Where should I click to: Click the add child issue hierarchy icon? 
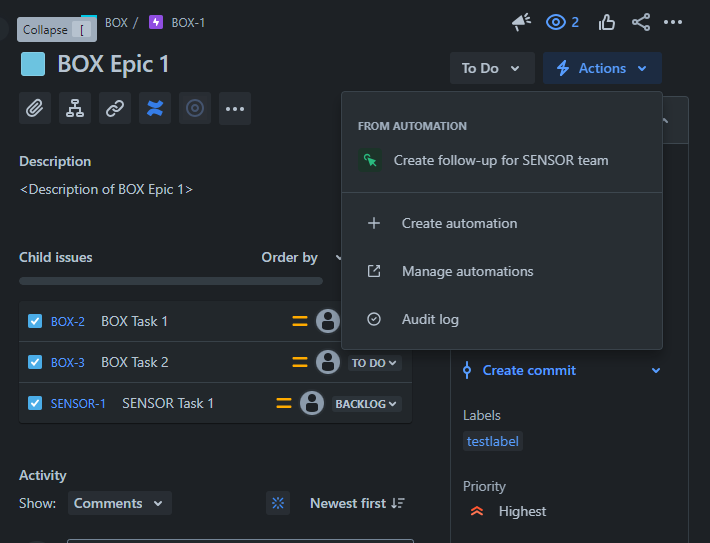[75, 108]
